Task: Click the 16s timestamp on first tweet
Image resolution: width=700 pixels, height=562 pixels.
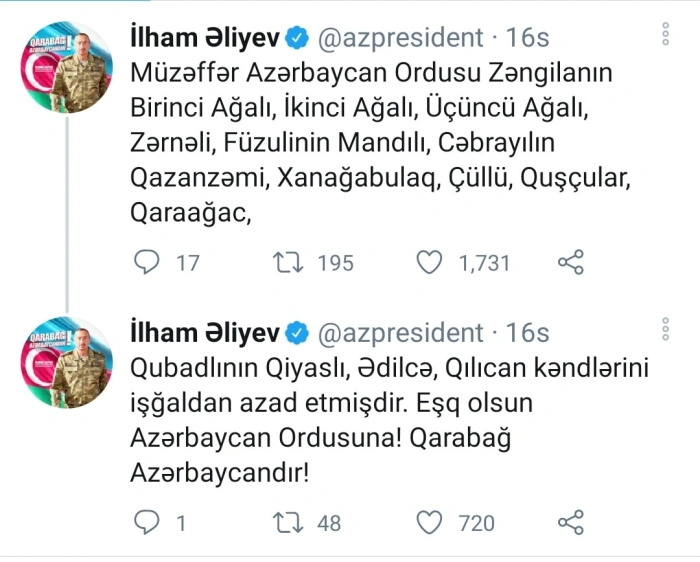Action: tap(526, 39)
